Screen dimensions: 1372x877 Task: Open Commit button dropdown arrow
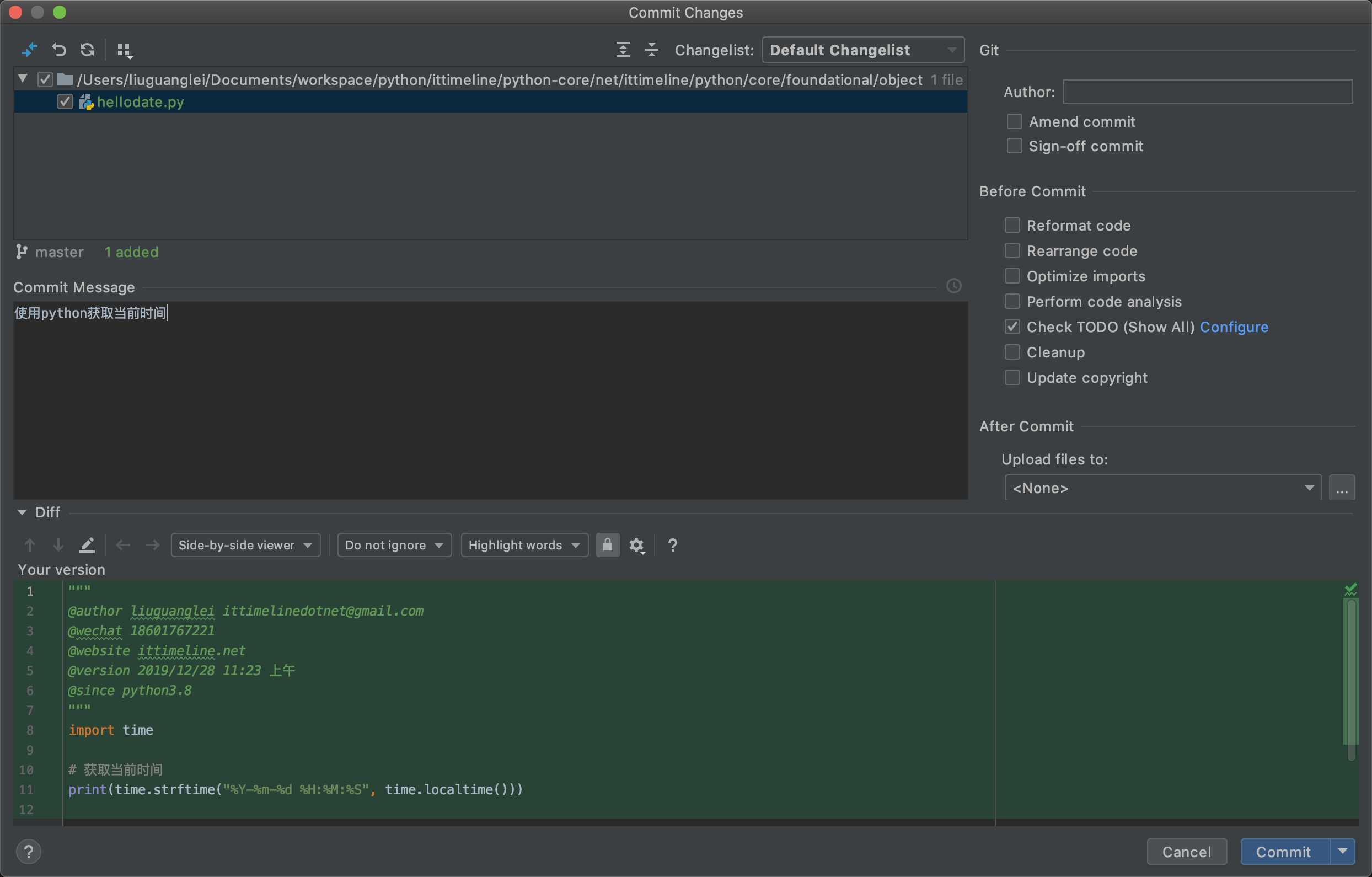pyautogui.click(x=1343, y=852)
